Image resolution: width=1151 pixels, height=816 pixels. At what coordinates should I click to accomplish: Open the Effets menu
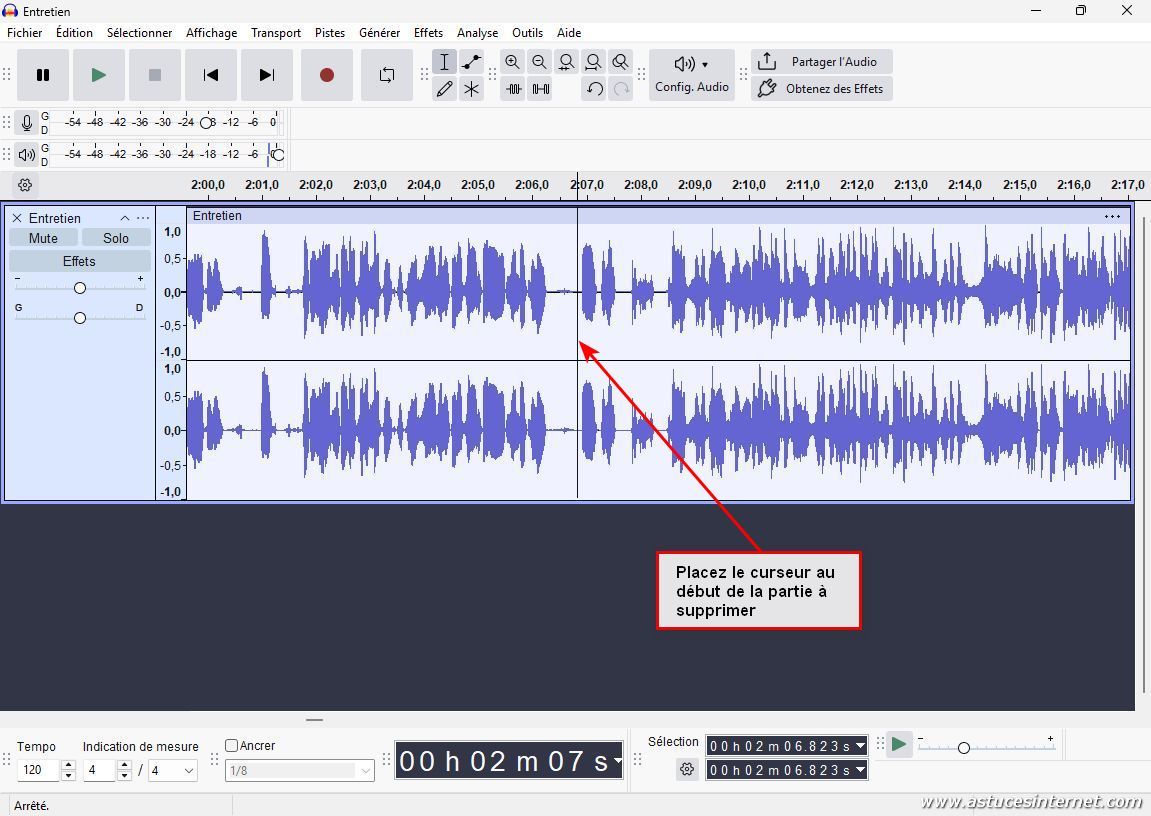click(428, 33)
